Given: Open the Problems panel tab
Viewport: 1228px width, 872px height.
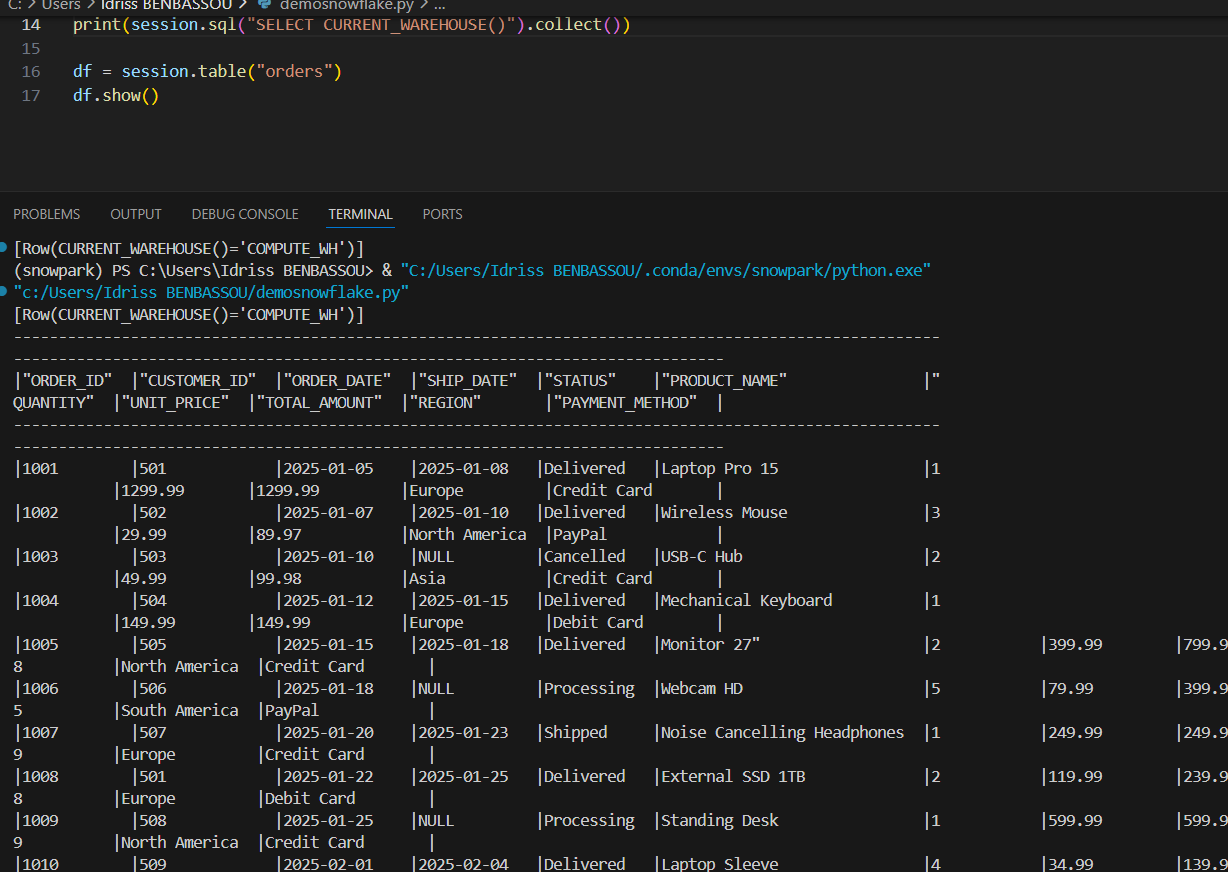Looking at the screenshot, I should click(x=46, y=214).
